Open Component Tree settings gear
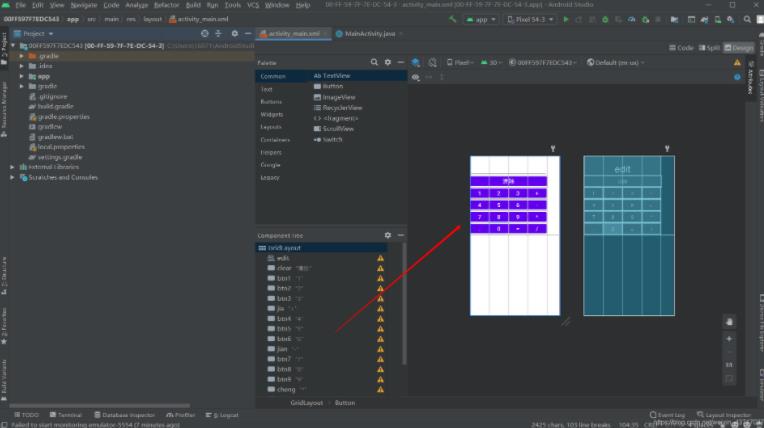 click(x=388, y=235)
